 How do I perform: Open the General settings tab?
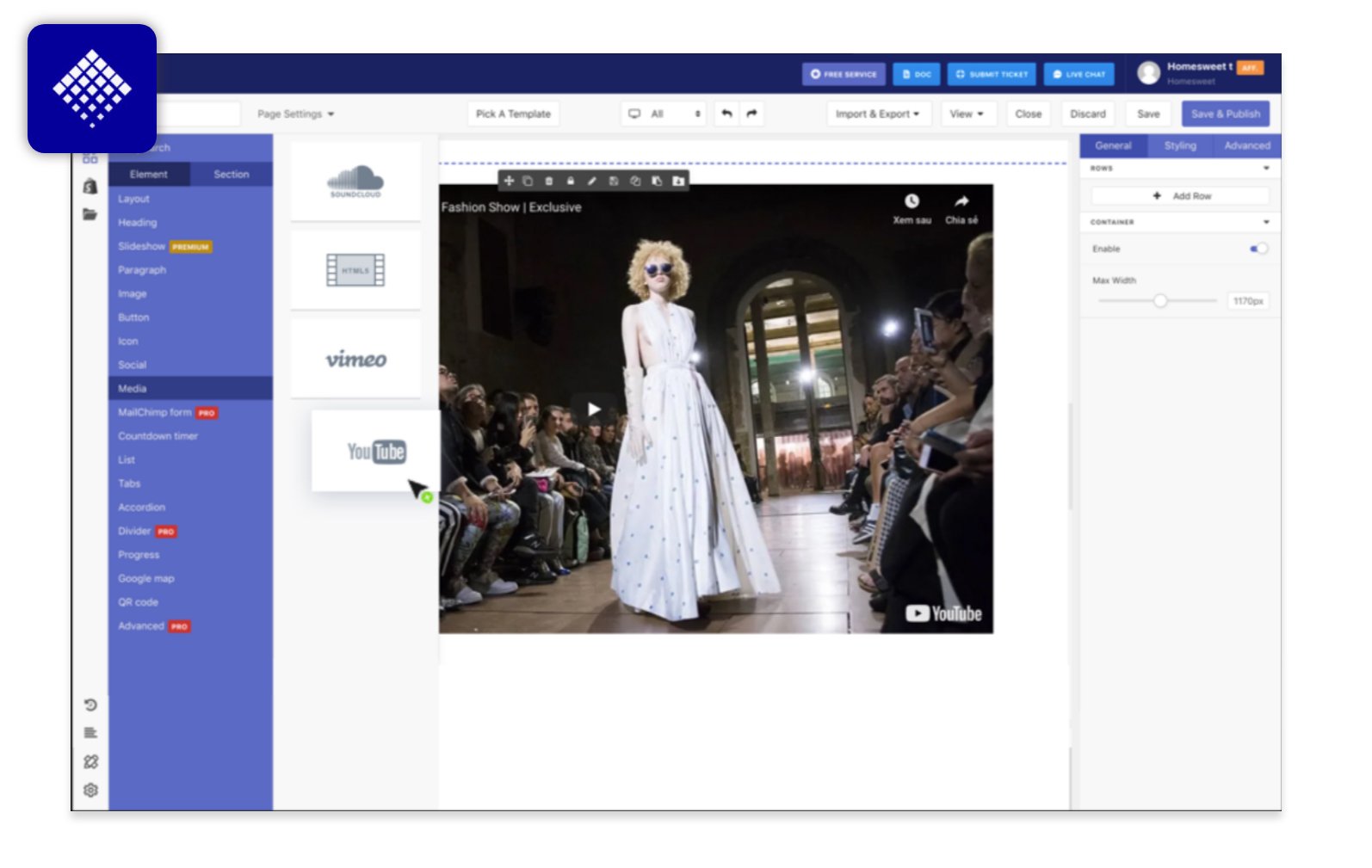pyautogui.click(x=1113, y=145)
